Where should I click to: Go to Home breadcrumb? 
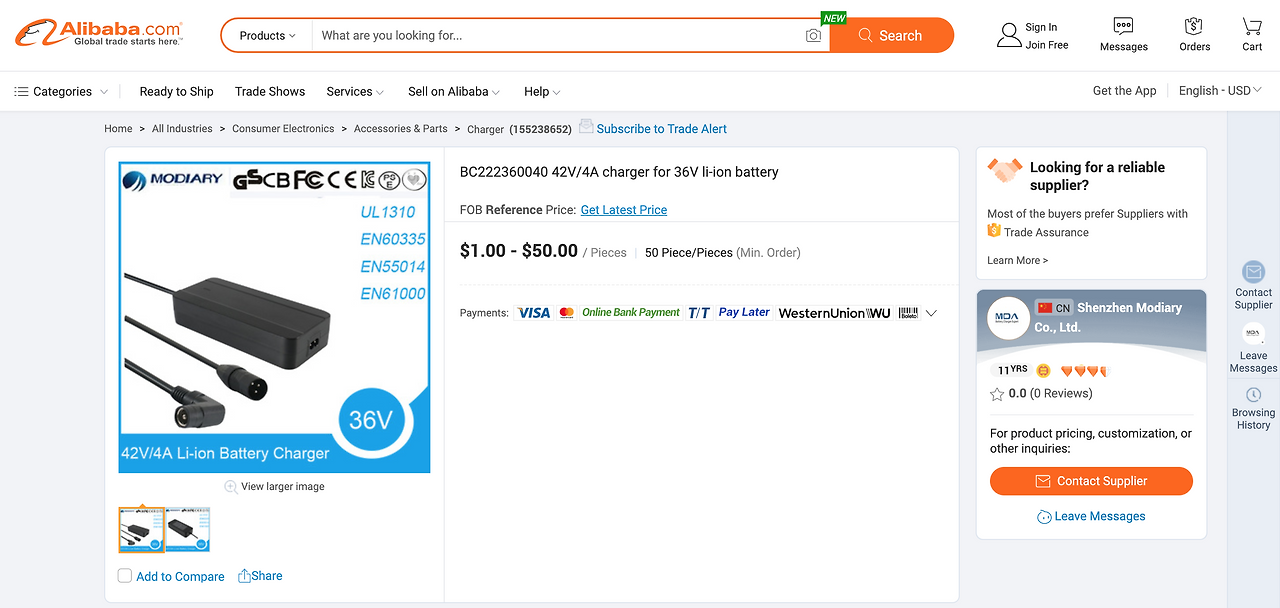pos(118,129)
